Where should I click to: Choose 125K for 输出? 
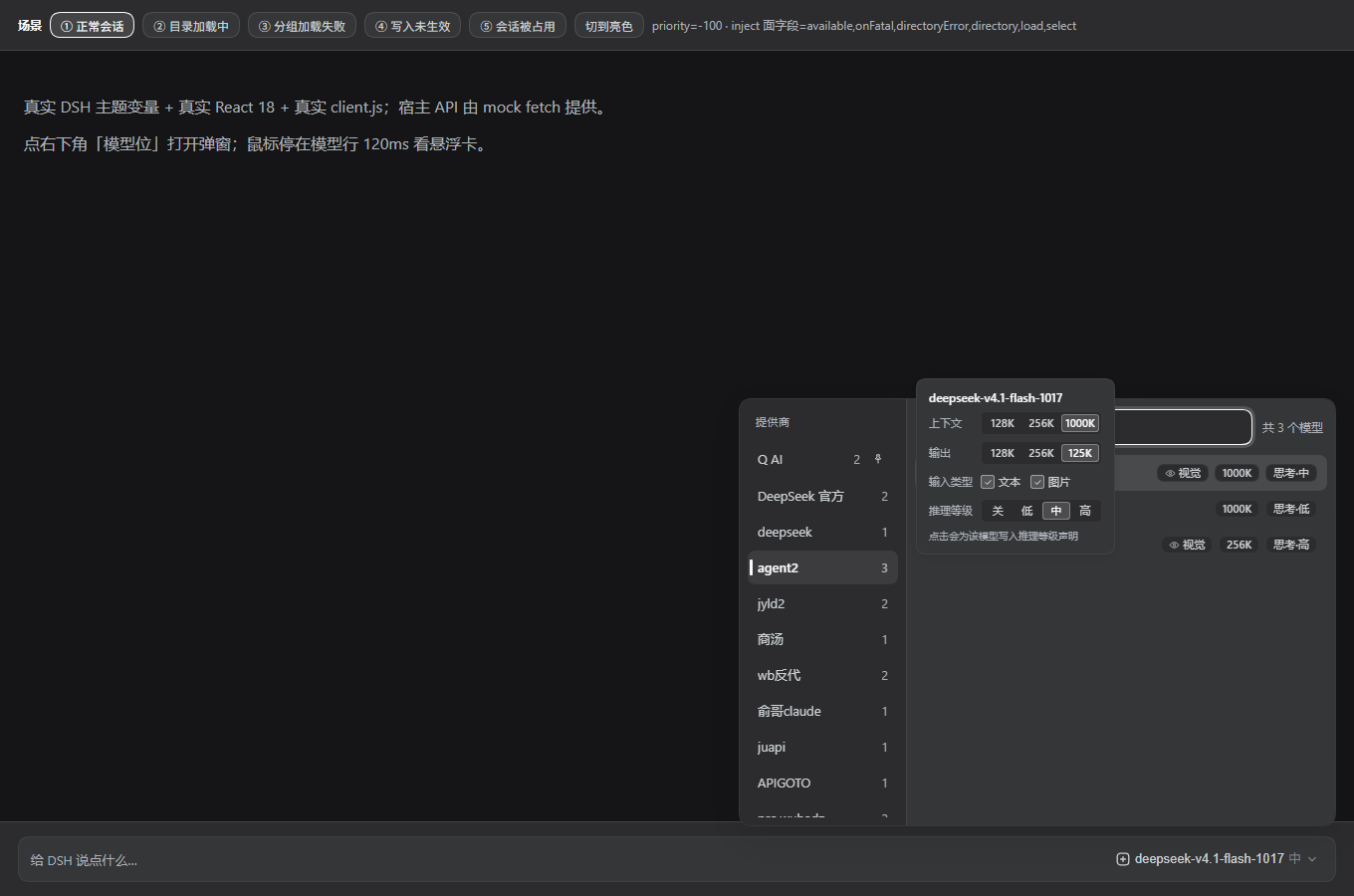(x=1080, y=453)
